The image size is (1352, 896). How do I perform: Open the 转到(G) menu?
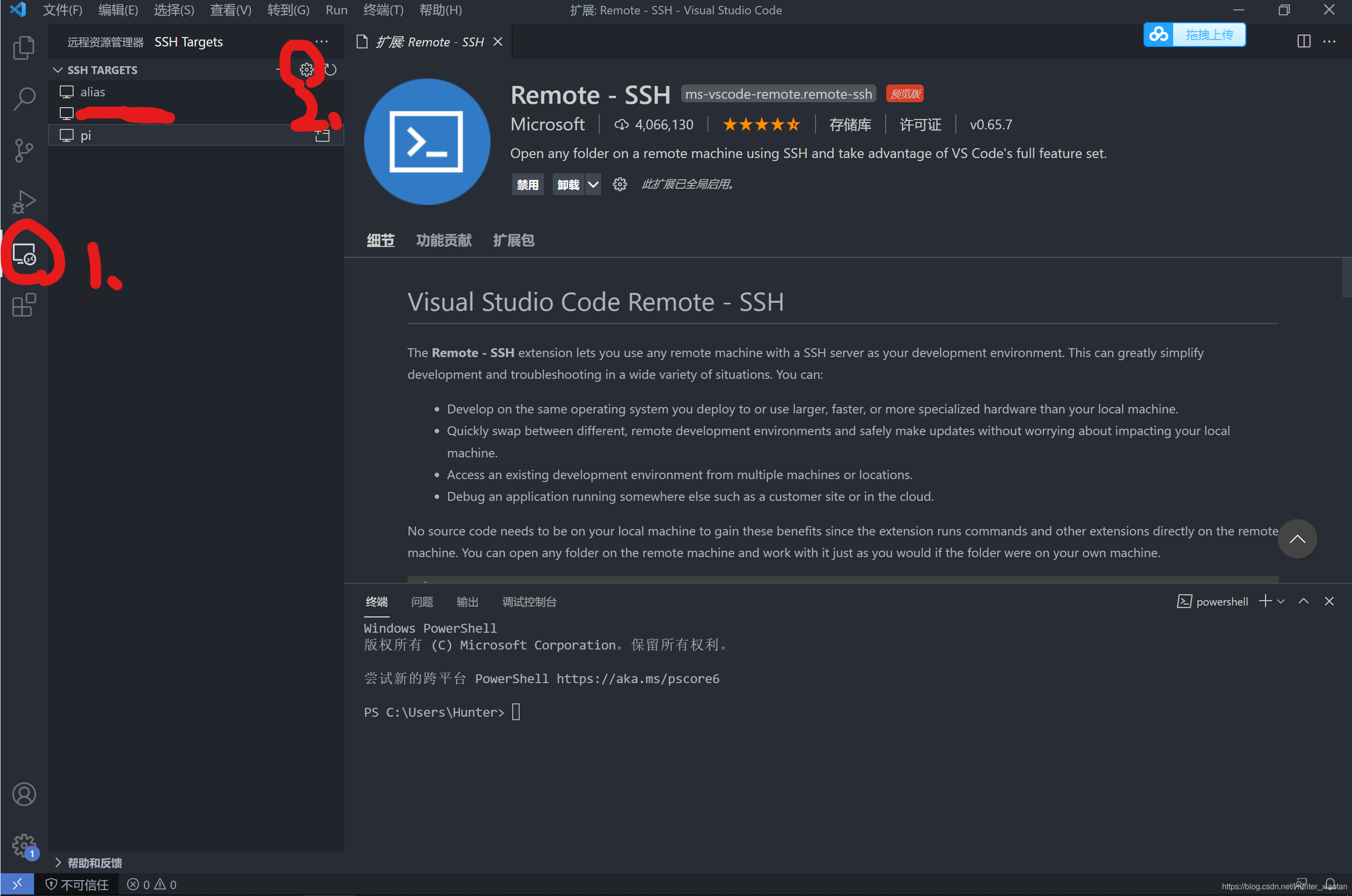pos(288,10)
